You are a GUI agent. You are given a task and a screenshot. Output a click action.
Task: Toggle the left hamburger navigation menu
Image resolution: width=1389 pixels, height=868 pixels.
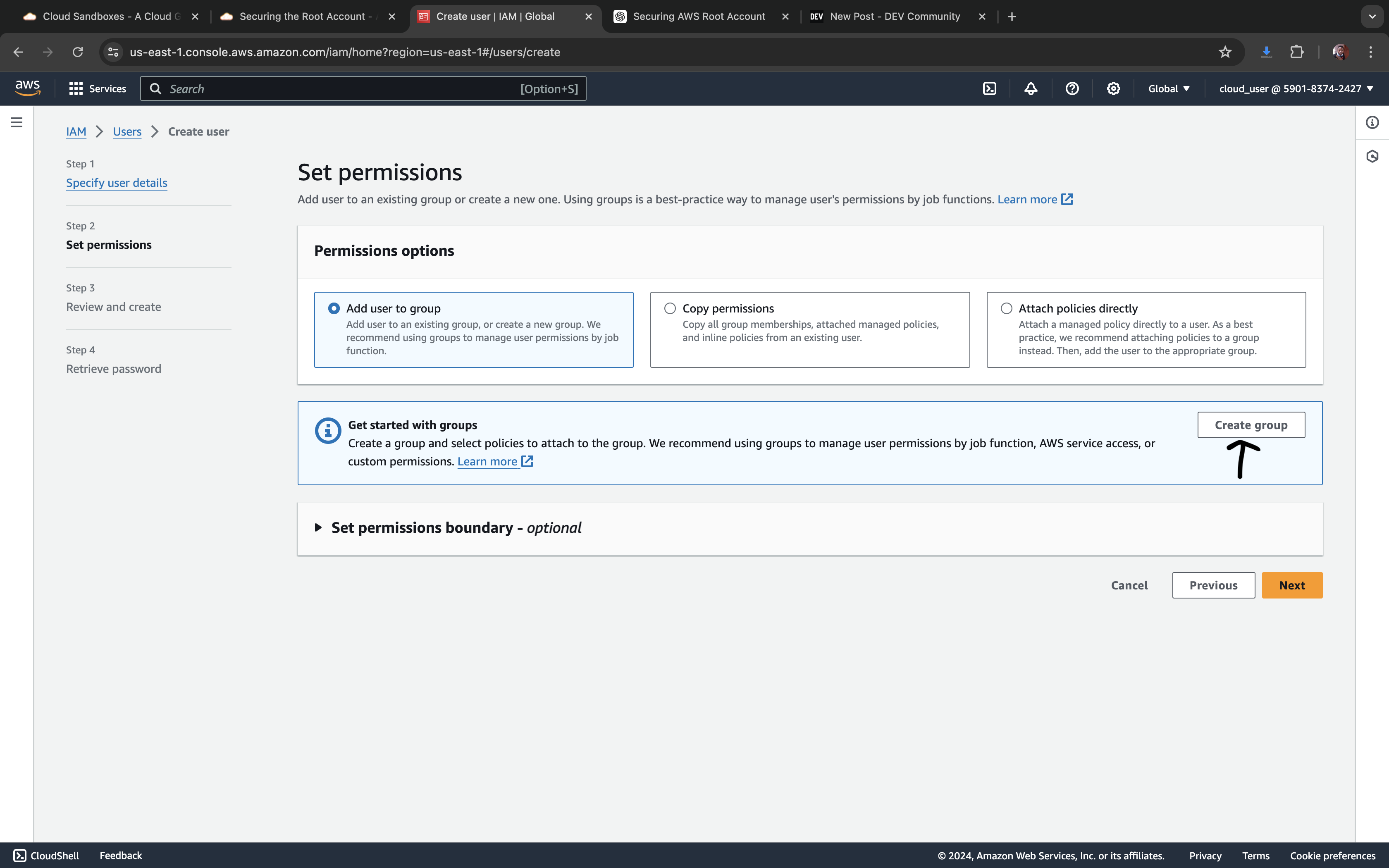tap(17, 122)
